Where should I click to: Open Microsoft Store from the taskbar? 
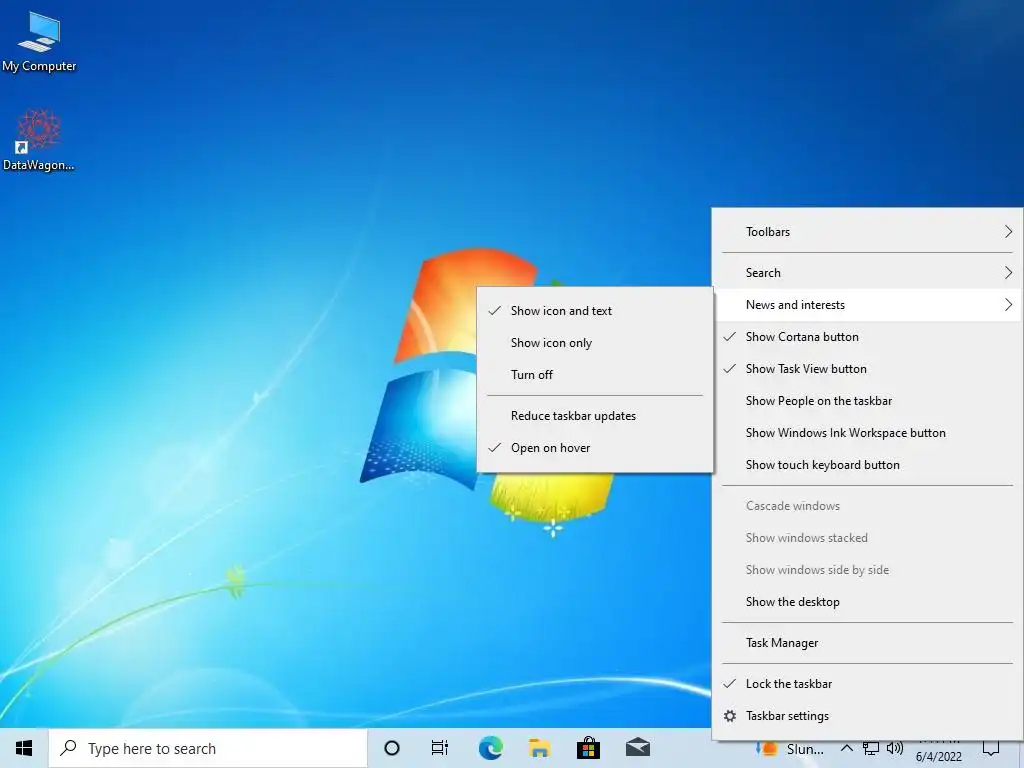coord(588,748)
